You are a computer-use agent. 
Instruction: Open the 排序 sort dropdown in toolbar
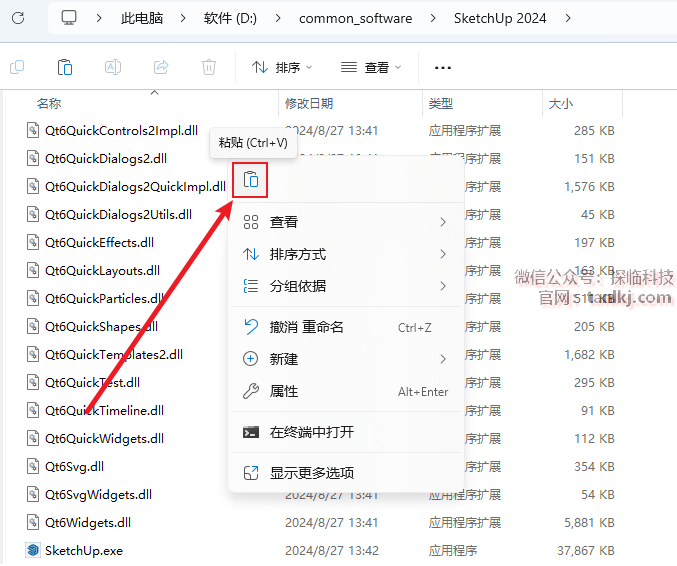282,67
